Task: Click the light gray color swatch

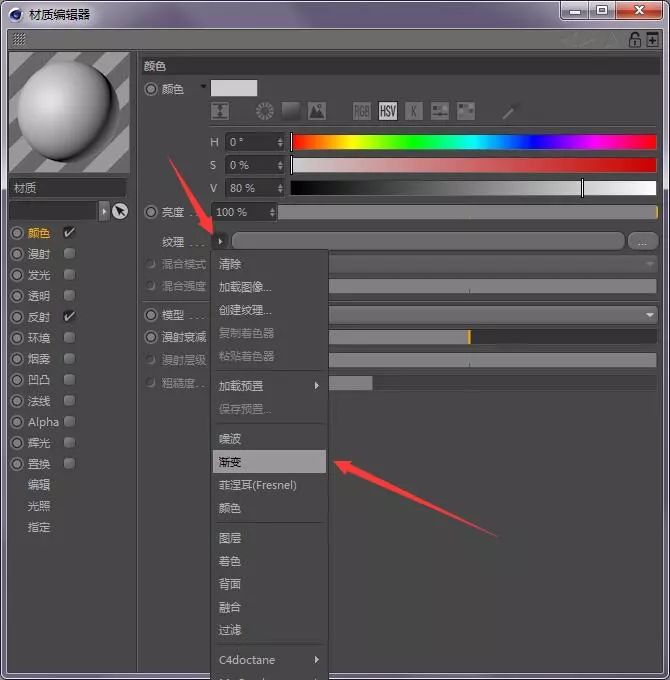Action: click(x=234, y=88)
